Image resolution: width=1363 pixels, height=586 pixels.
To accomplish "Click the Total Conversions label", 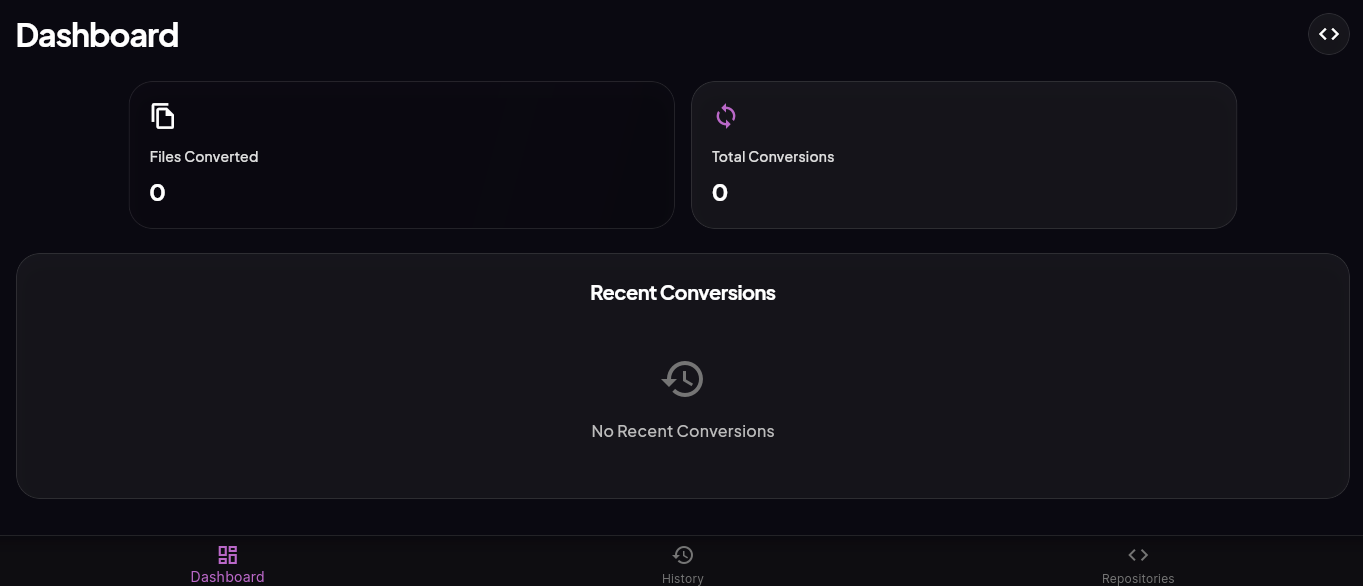I will [773, 157].
